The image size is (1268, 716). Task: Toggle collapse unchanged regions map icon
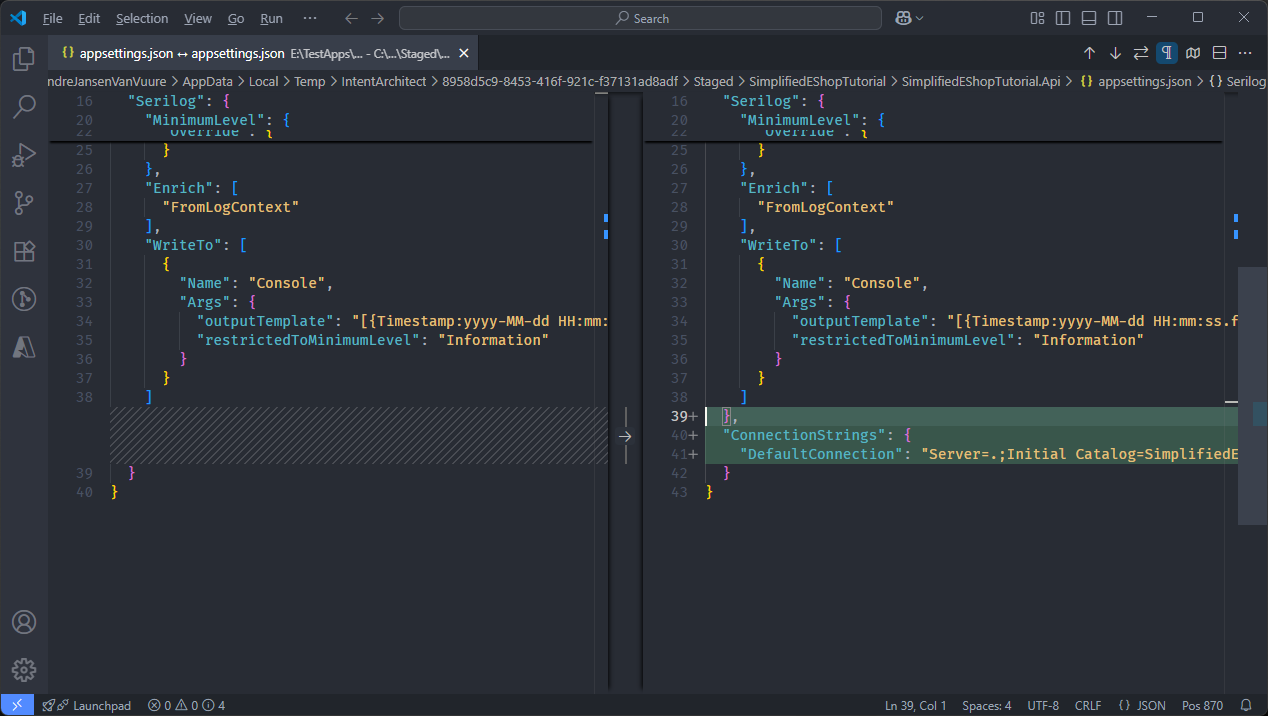click(1193, 52)
